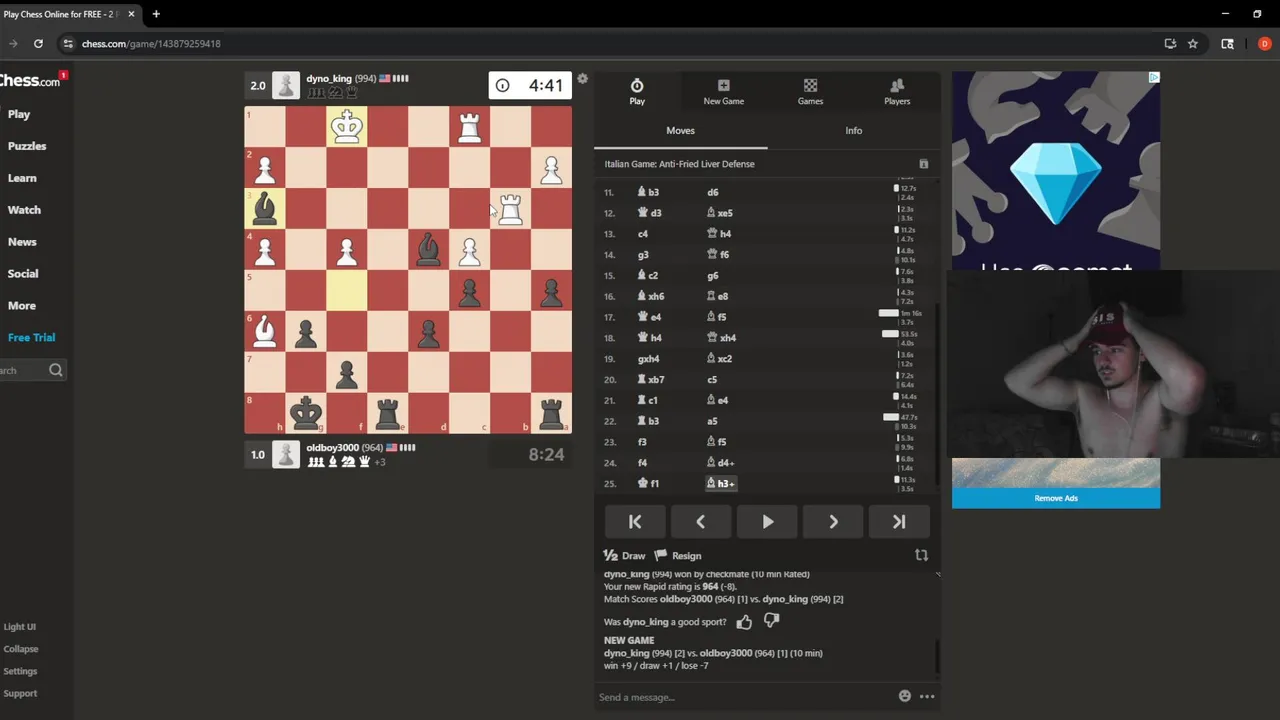Select the Play tab with clock icon
Screen dimensions: 1280x720
[637, 92]
